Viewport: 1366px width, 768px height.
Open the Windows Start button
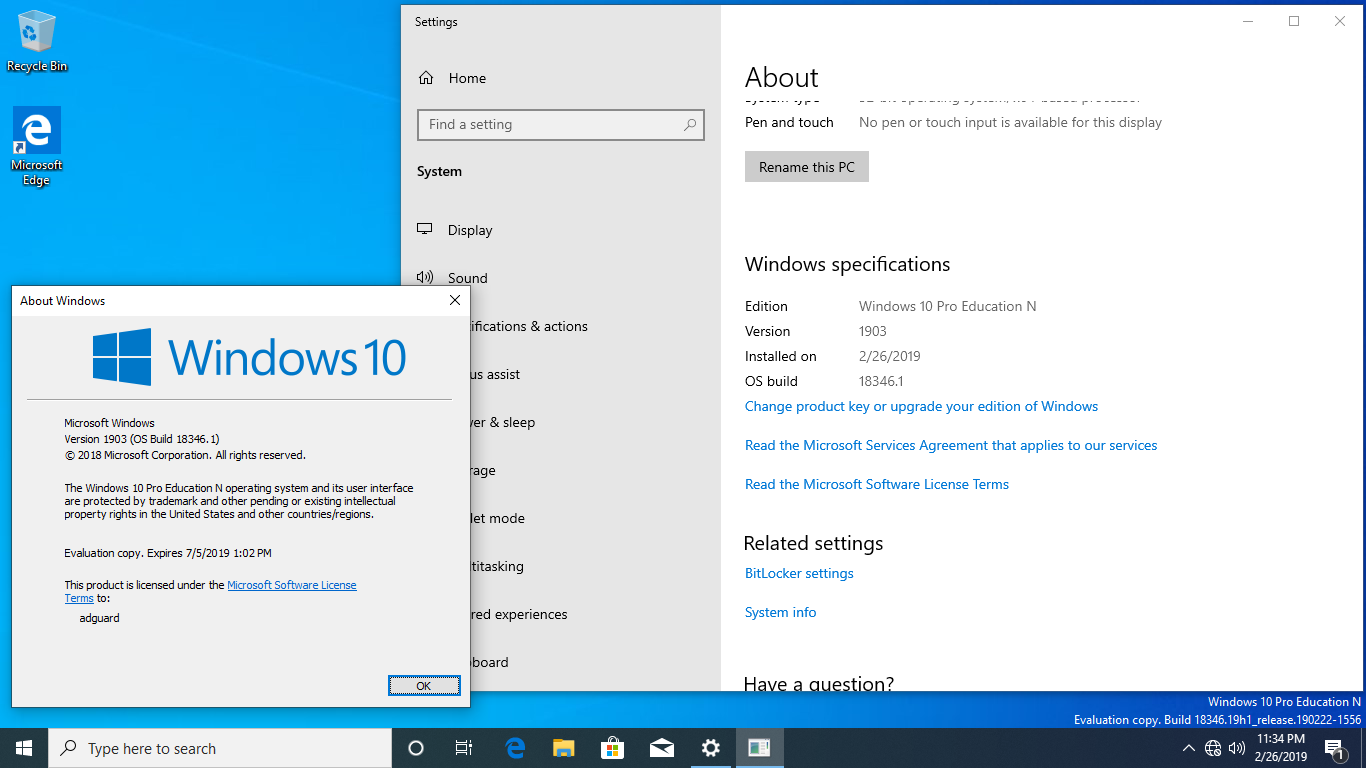(x=24, y=748)
